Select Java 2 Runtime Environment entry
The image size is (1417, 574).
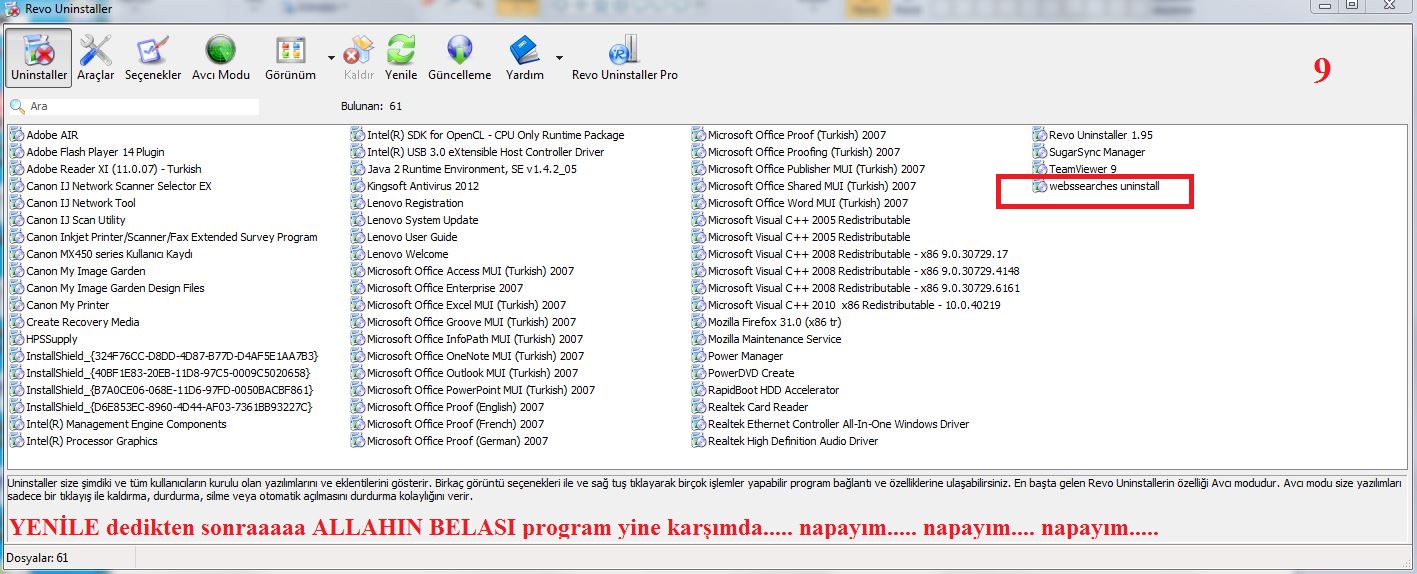tap(464, 169)
